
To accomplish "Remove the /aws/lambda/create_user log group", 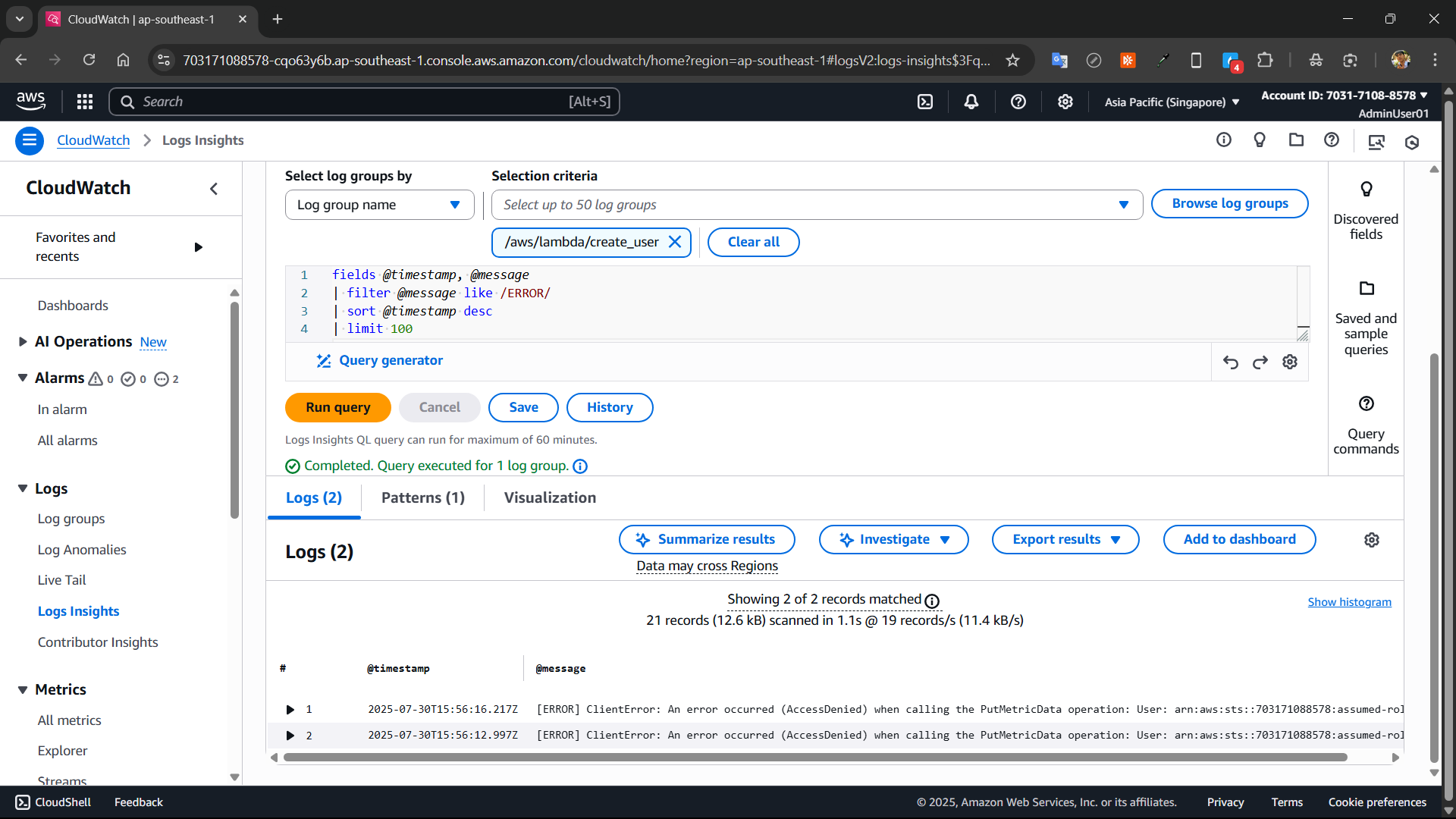I will (675, 242).
